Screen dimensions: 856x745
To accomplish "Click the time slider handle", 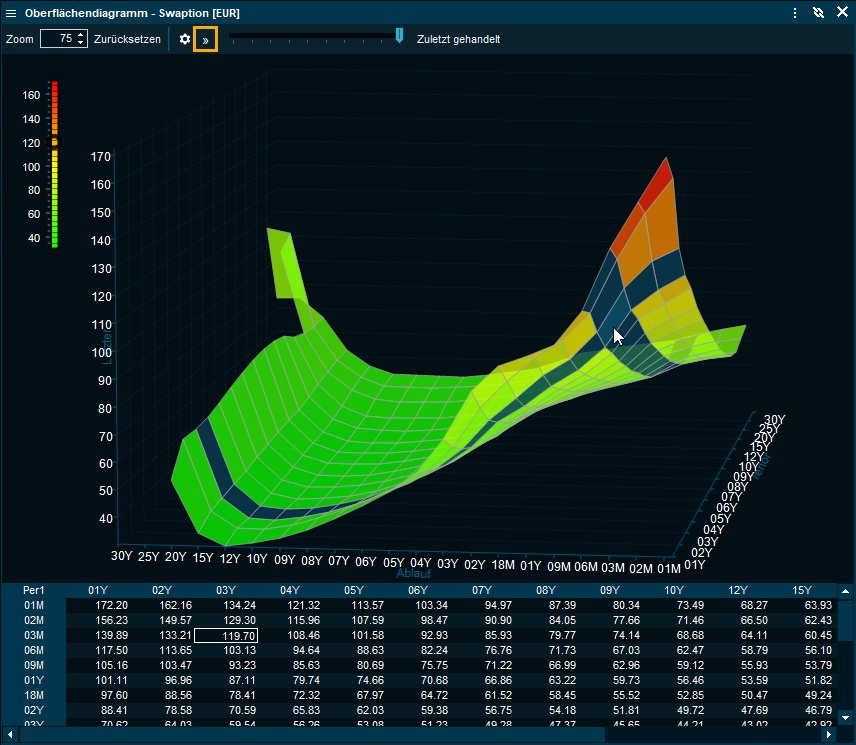I will [x=399, y=36].
